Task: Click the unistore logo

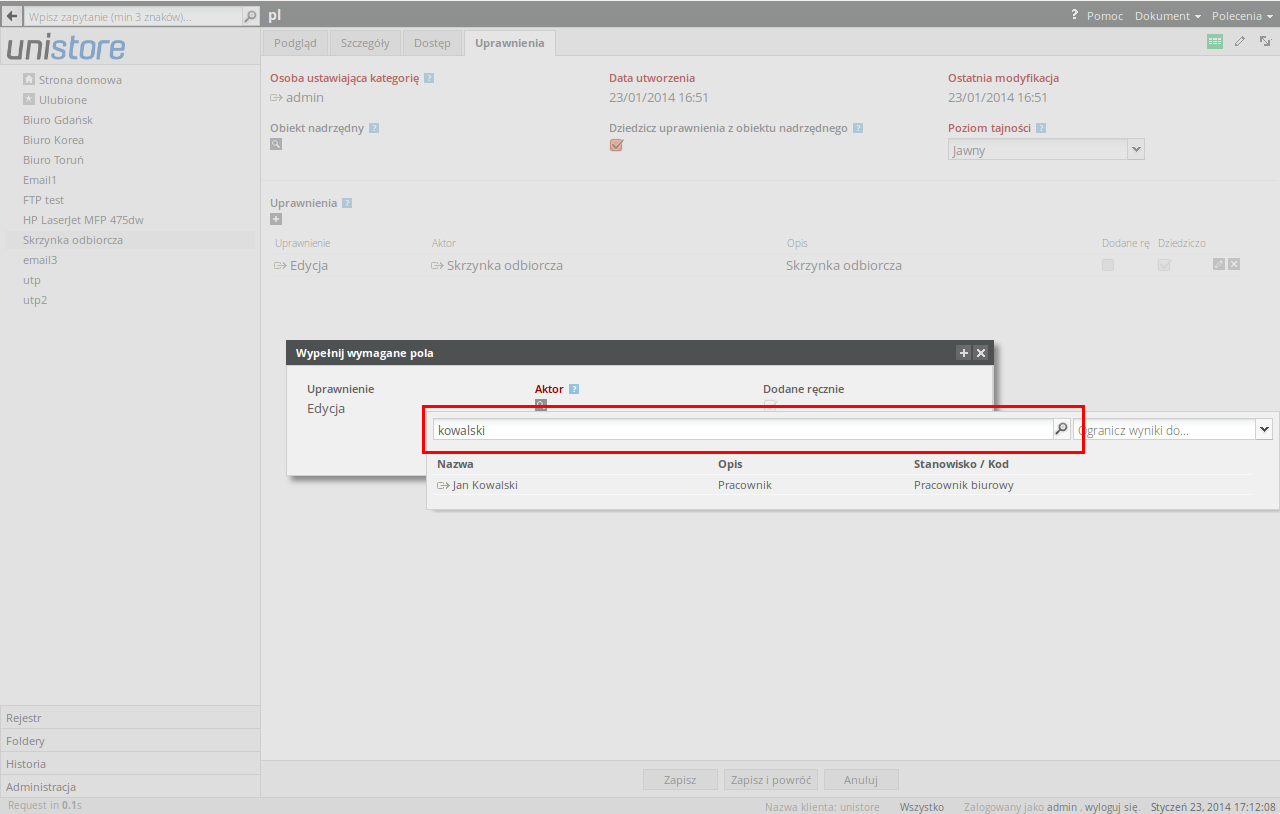Action: 67,47
